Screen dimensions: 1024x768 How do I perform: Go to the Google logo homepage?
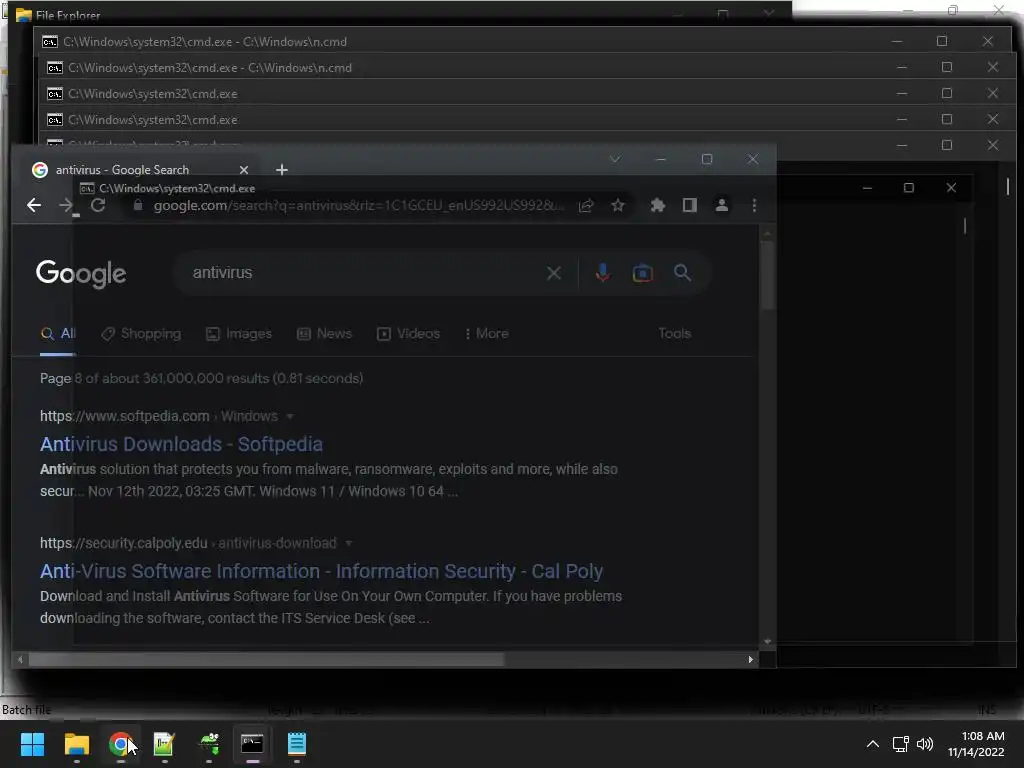coord(81,274)
